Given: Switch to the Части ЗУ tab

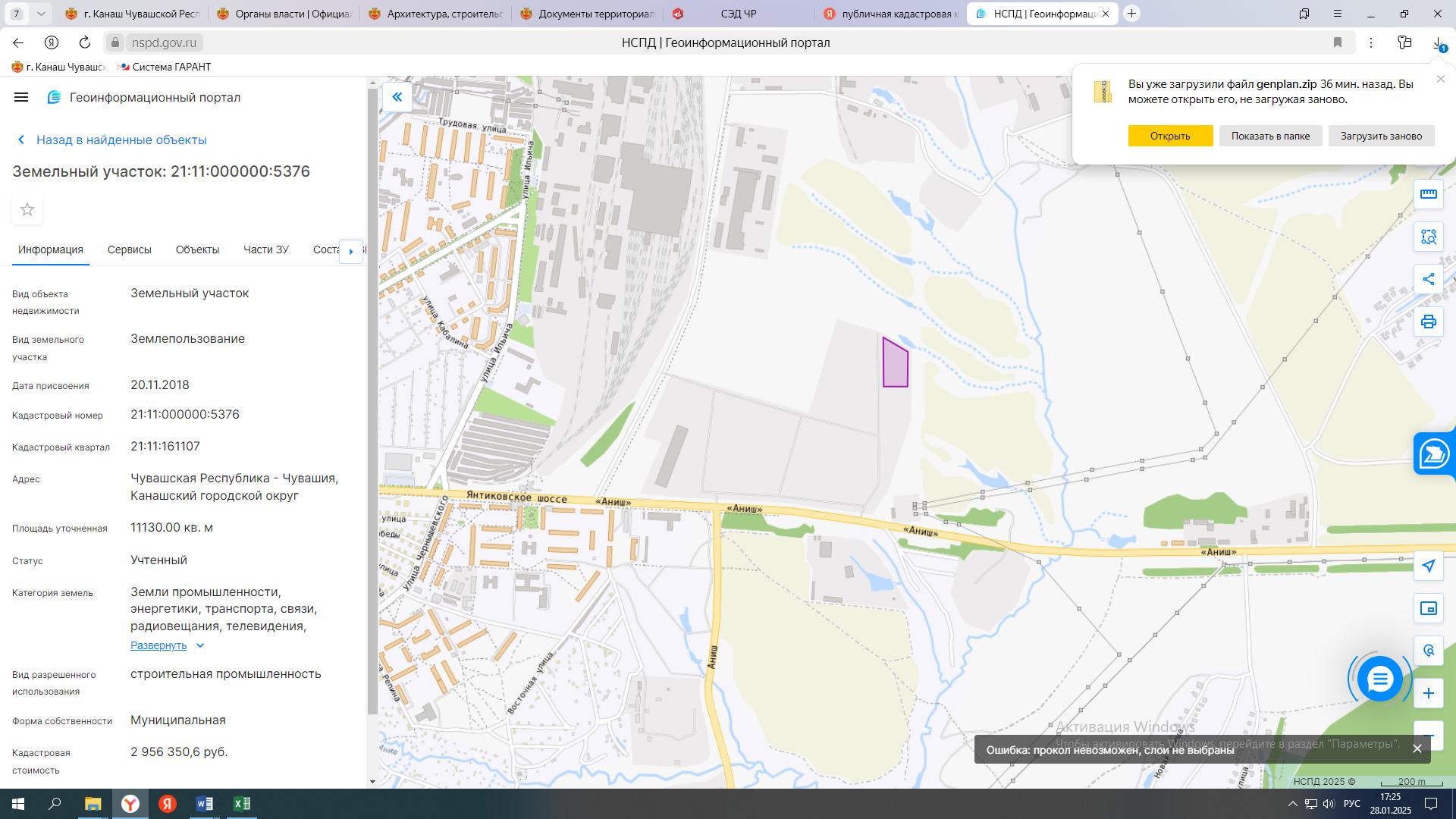Looking at the screenshot, I should (265, 249).
